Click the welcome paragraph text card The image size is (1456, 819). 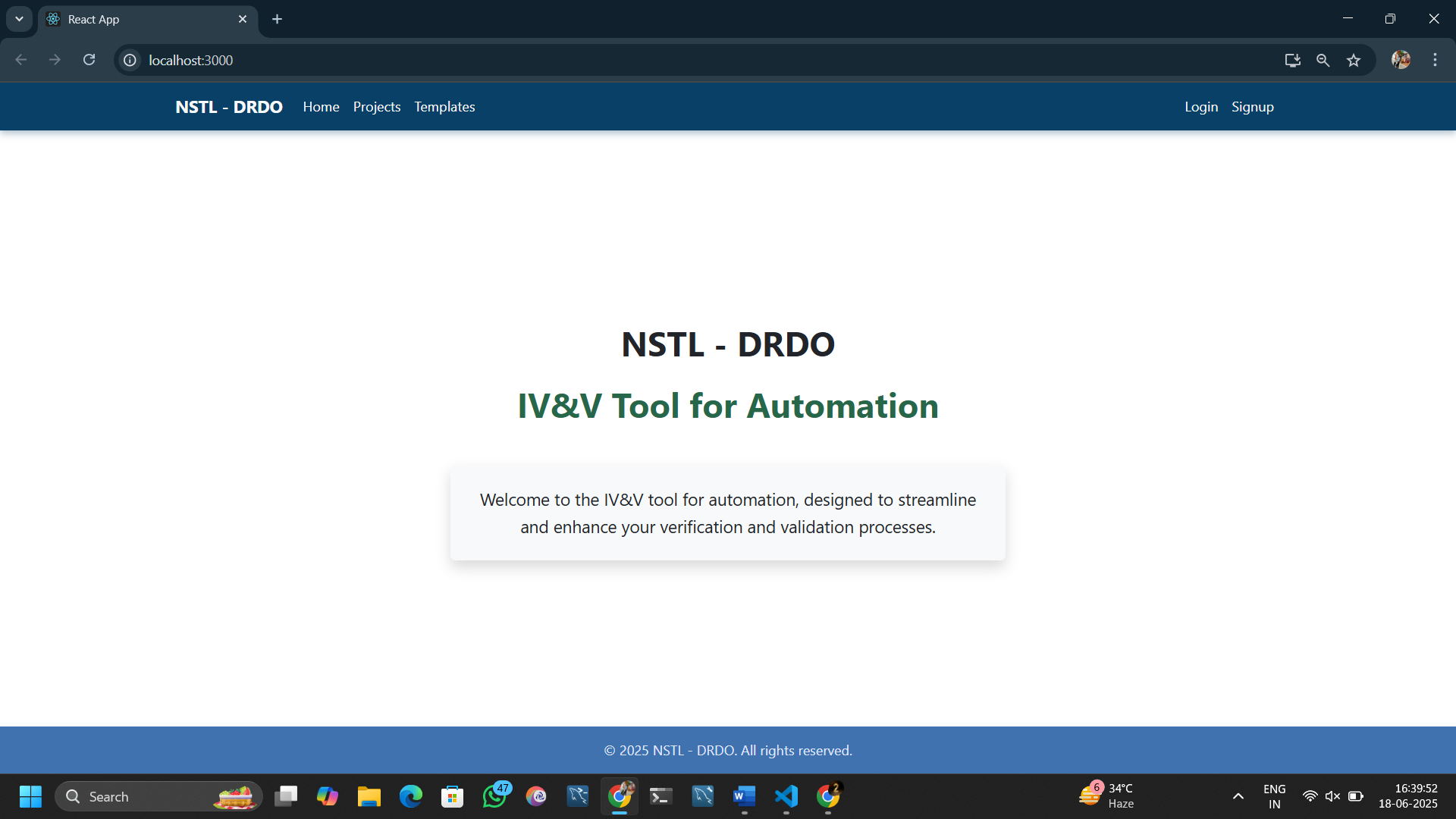(x=728, y=513)
